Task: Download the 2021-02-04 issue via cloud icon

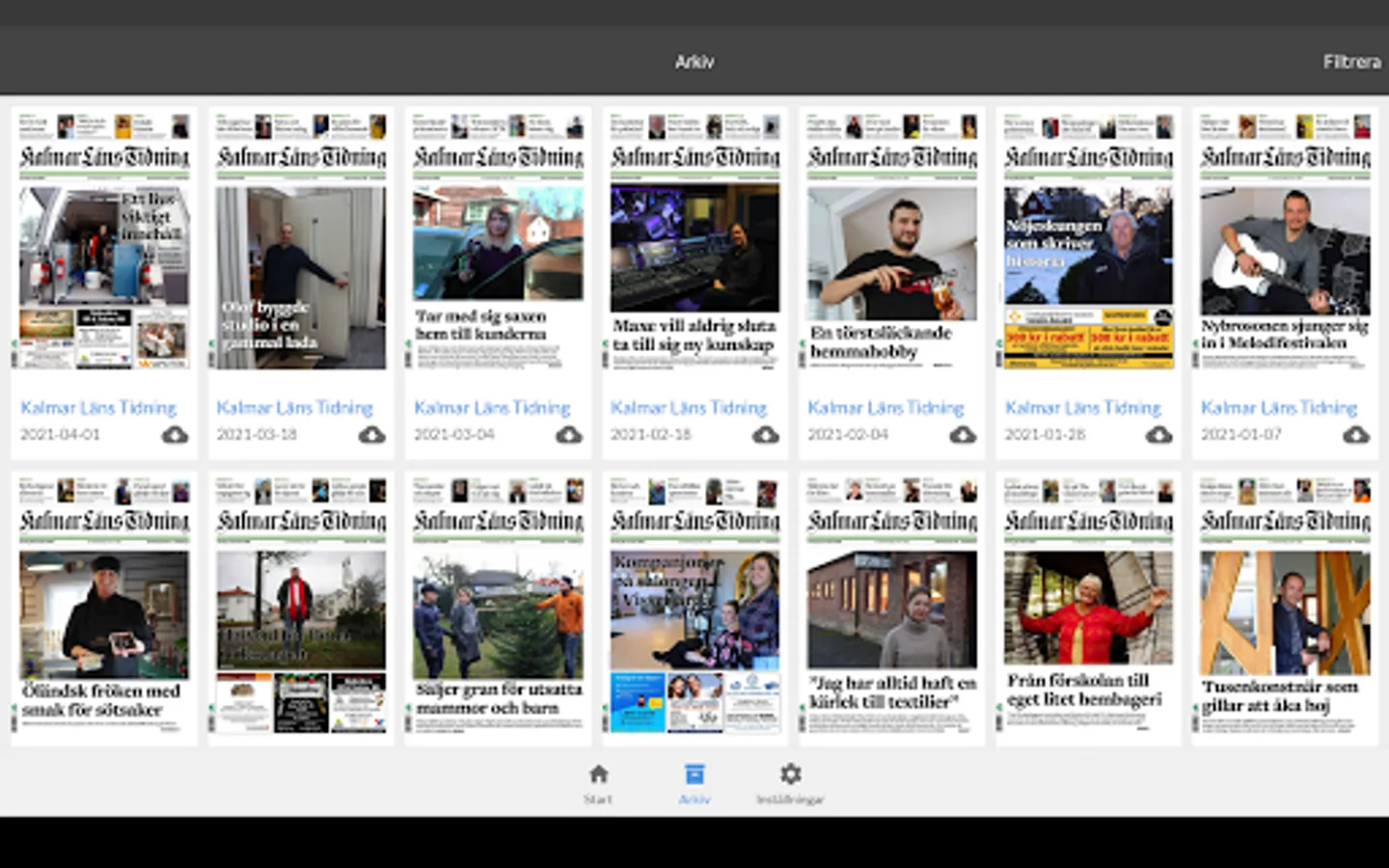Action: tap(963, 435)
